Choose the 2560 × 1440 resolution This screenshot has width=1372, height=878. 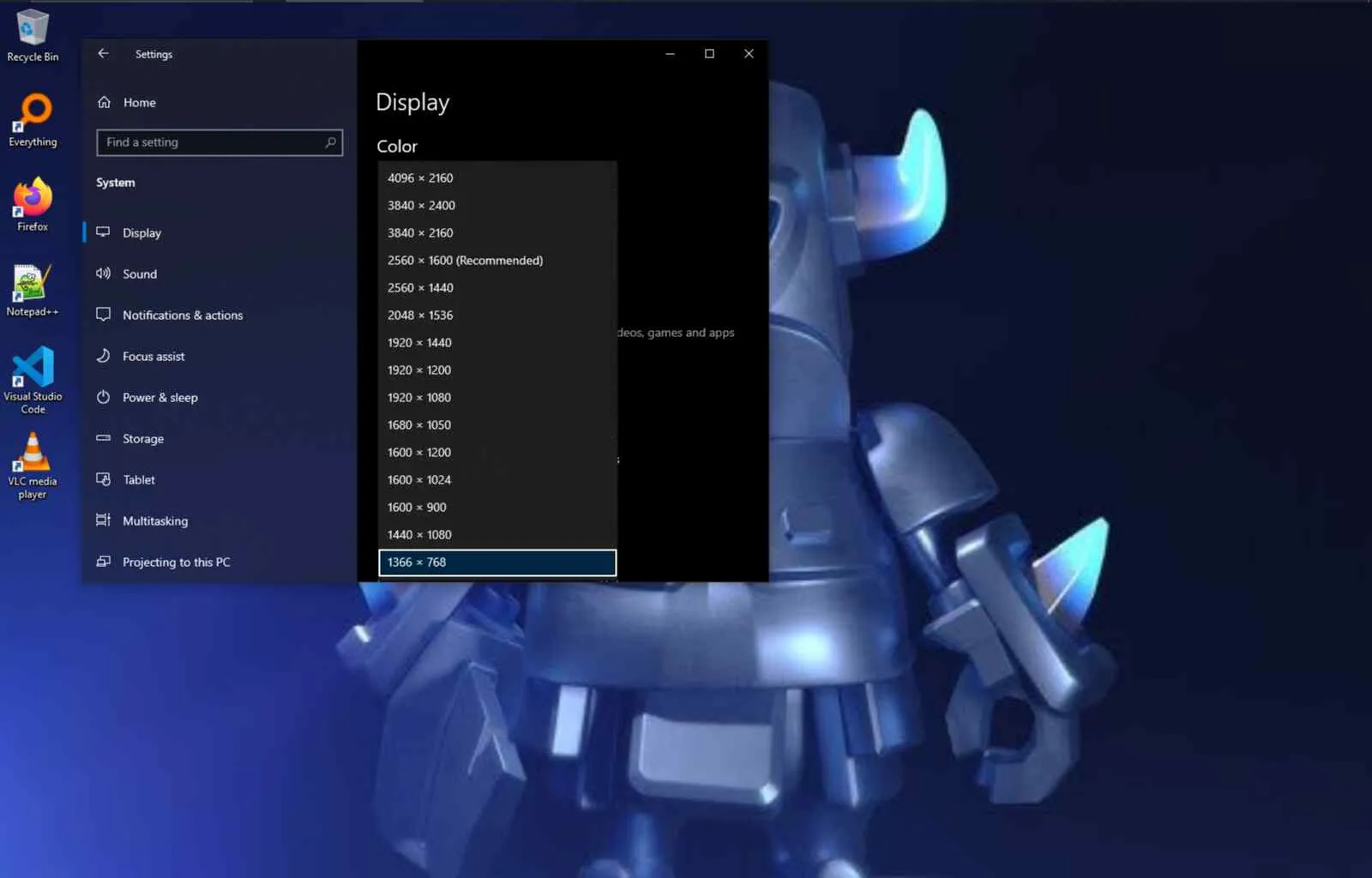[x=497, y=287]
